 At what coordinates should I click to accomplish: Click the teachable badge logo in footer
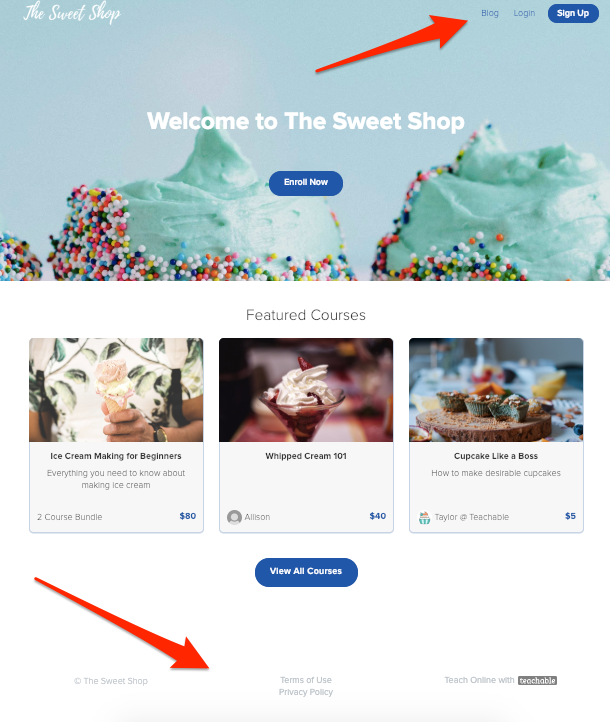click(537, 680)
